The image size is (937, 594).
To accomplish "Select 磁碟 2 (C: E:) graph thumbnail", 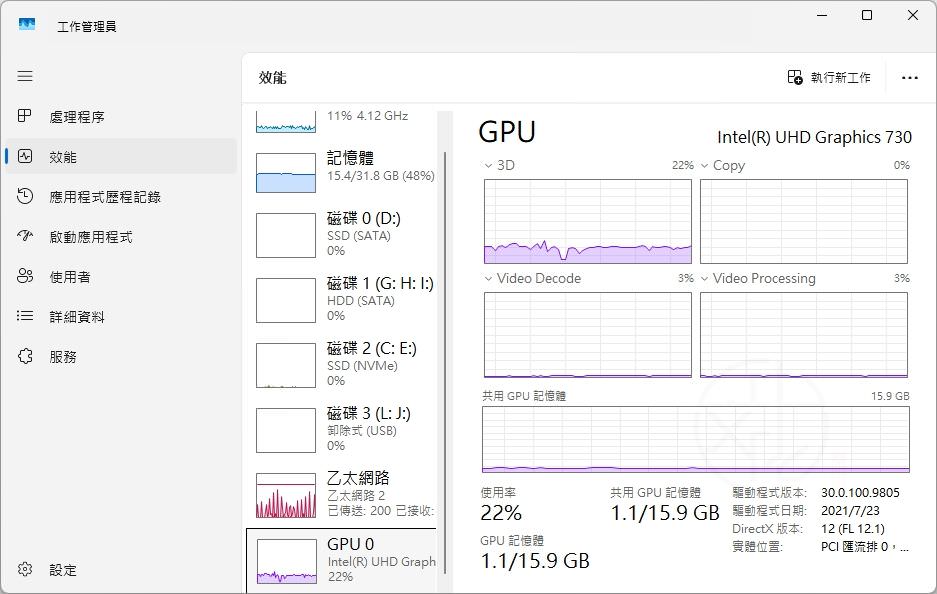I will click(286, 365).
